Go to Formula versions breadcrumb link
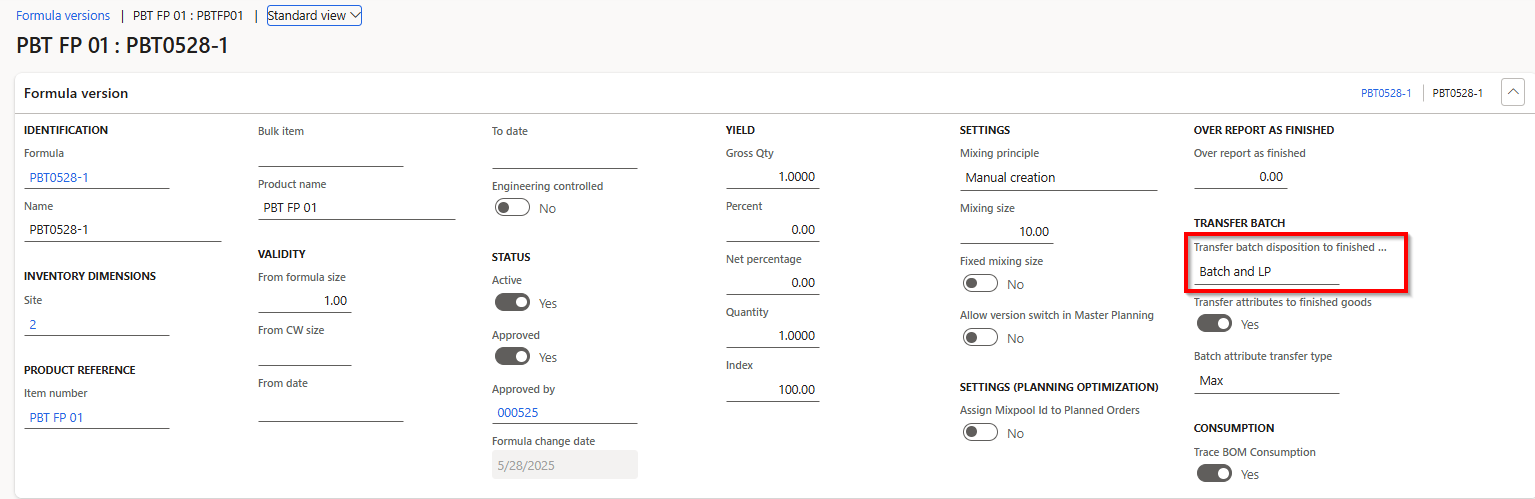This screenshot has width=1535, height=499. point(63,16)
